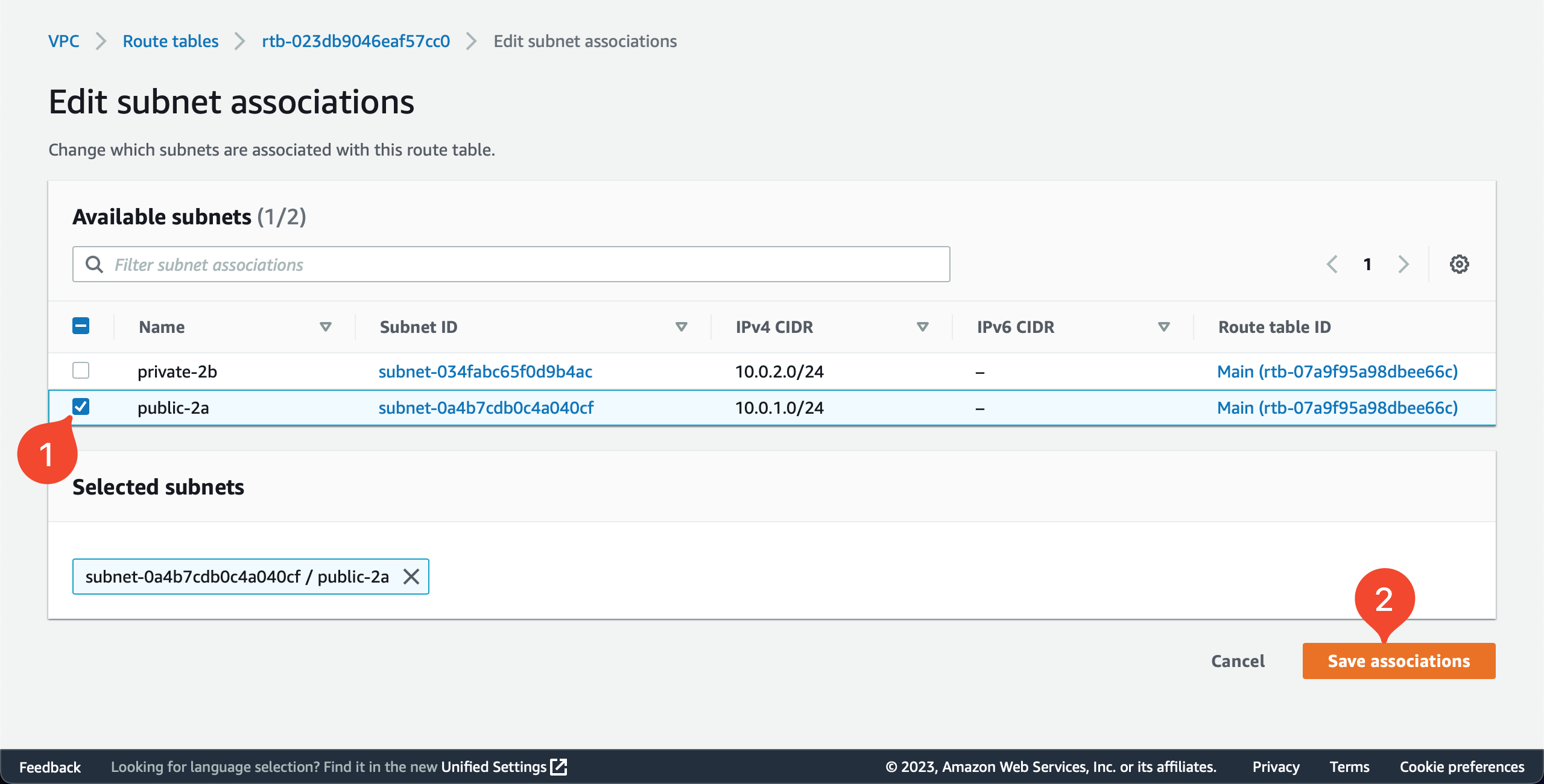The width and height of the screenshot is (1544, 784).
Task: Open the table preferences gear icon
Action: (x=1460, y=264)
